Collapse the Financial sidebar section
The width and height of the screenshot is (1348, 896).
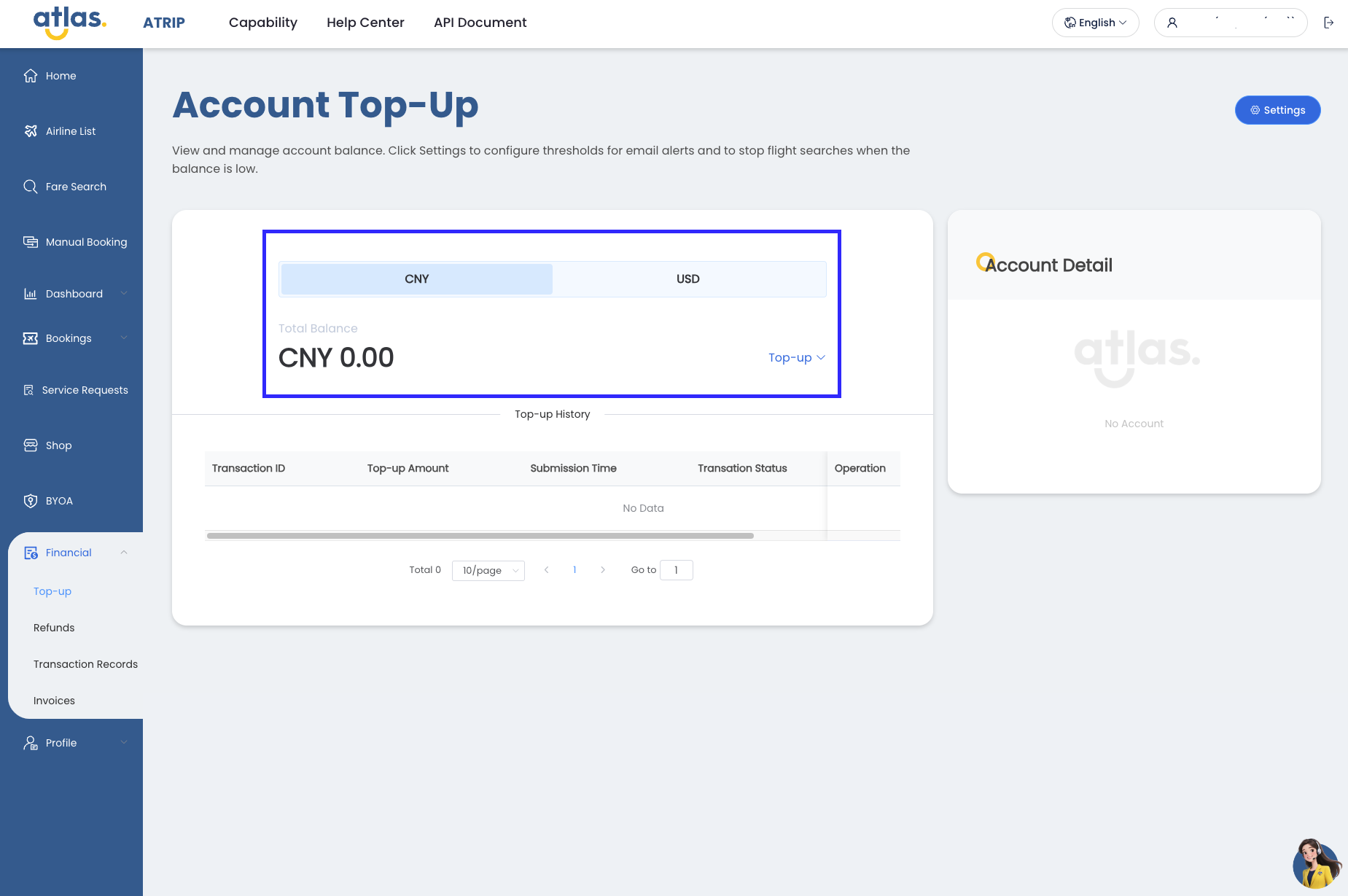(x=124, y=553)
